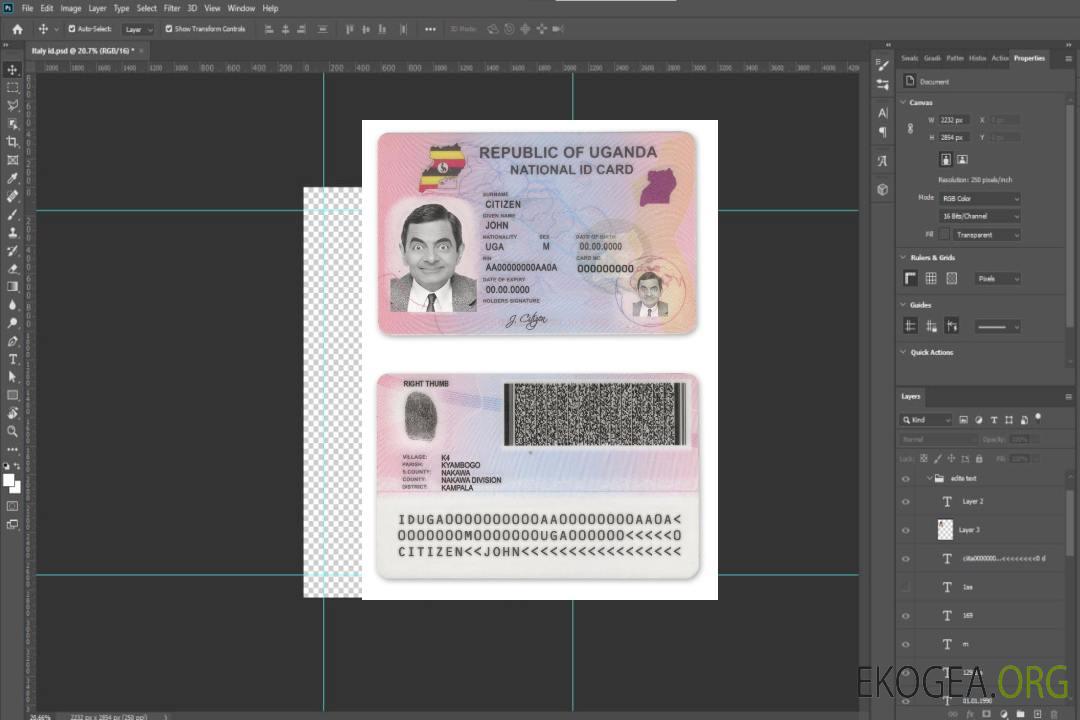This screenshot has height=720, width=1080.
Task: Click the foreground color swatch
Action: pyautogui.click(x=8, y=480)
